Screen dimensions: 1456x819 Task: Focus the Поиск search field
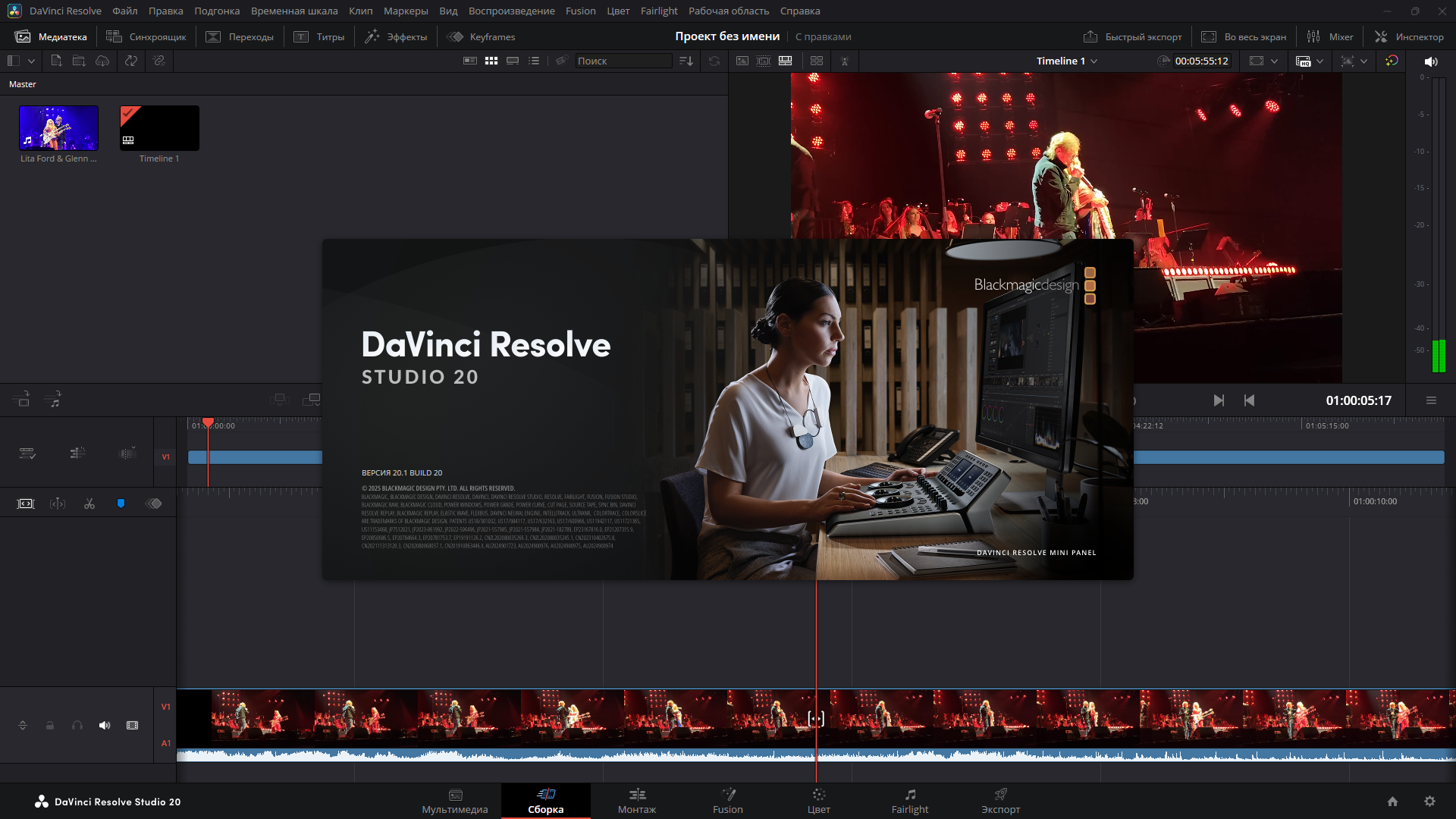(x=623, y=61)
